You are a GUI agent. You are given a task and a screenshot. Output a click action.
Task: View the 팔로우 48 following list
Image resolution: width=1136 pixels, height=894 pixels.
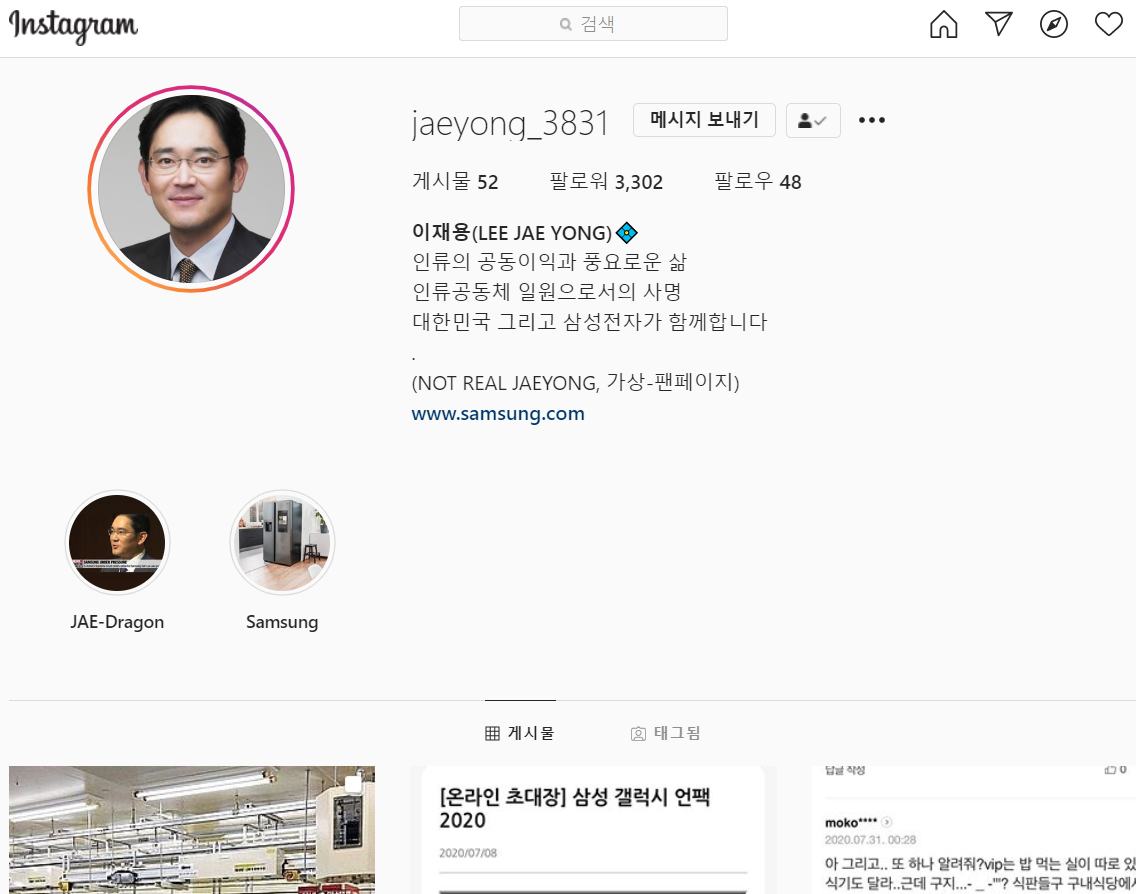757,181
